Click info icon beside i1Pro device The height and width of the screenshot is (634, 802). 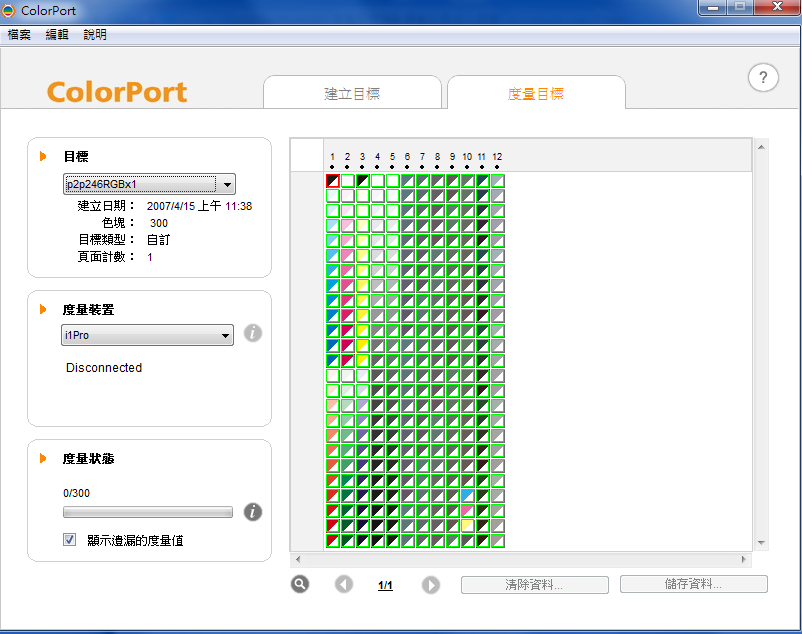pos(253,333)
